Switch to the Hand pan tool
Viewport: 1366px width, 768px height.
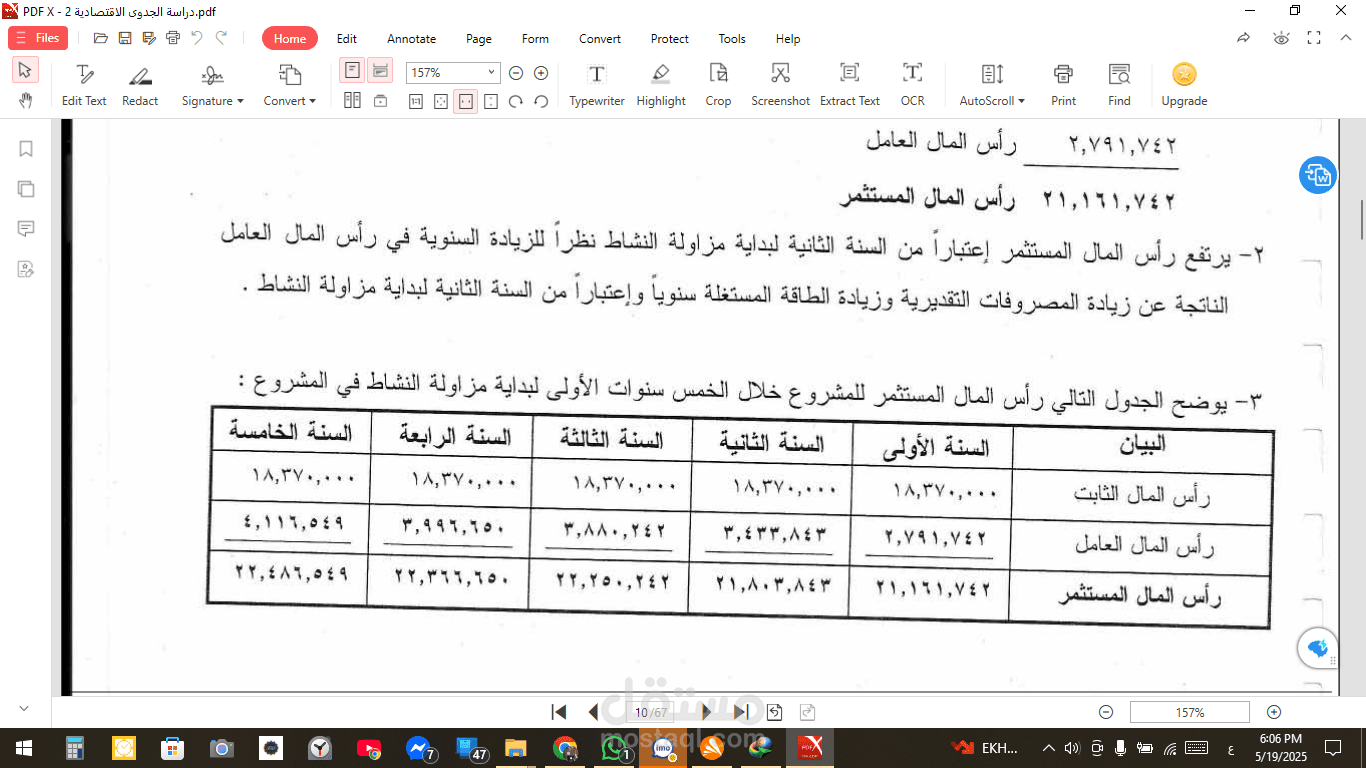pyautogui.click(x=25, y=100)
